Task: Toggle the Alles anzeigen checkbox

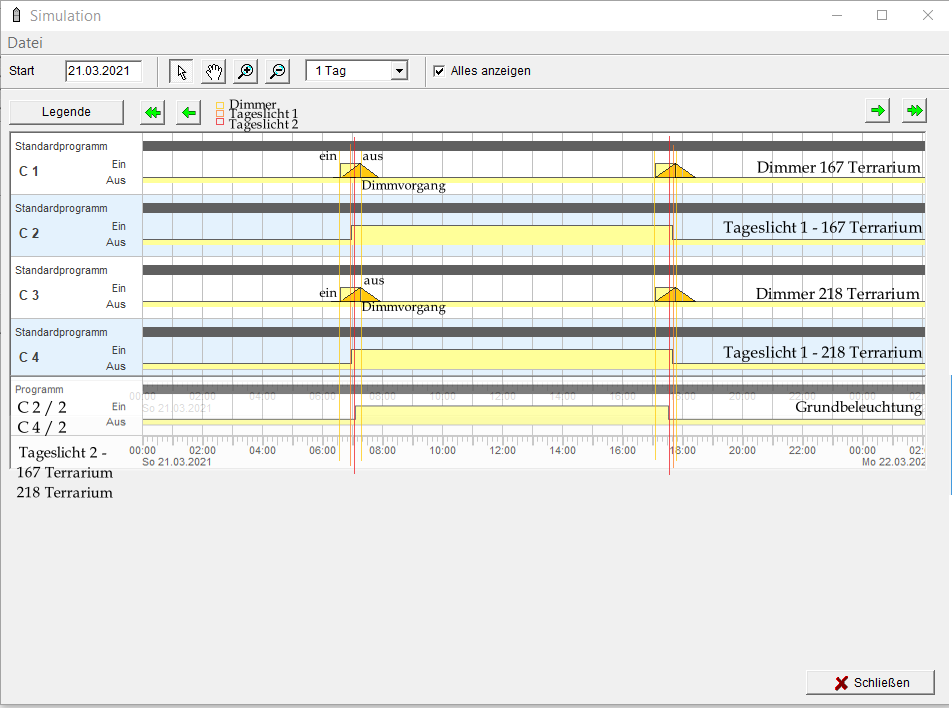Action: (x=439, y=71)
